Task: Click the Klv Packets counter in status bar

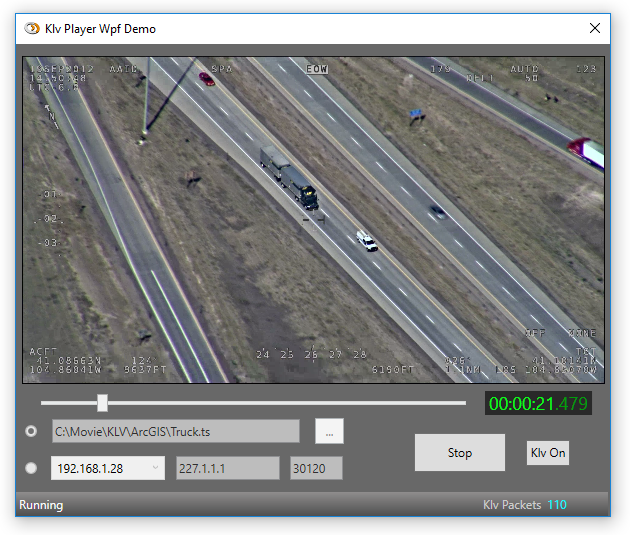Action: 524,505
